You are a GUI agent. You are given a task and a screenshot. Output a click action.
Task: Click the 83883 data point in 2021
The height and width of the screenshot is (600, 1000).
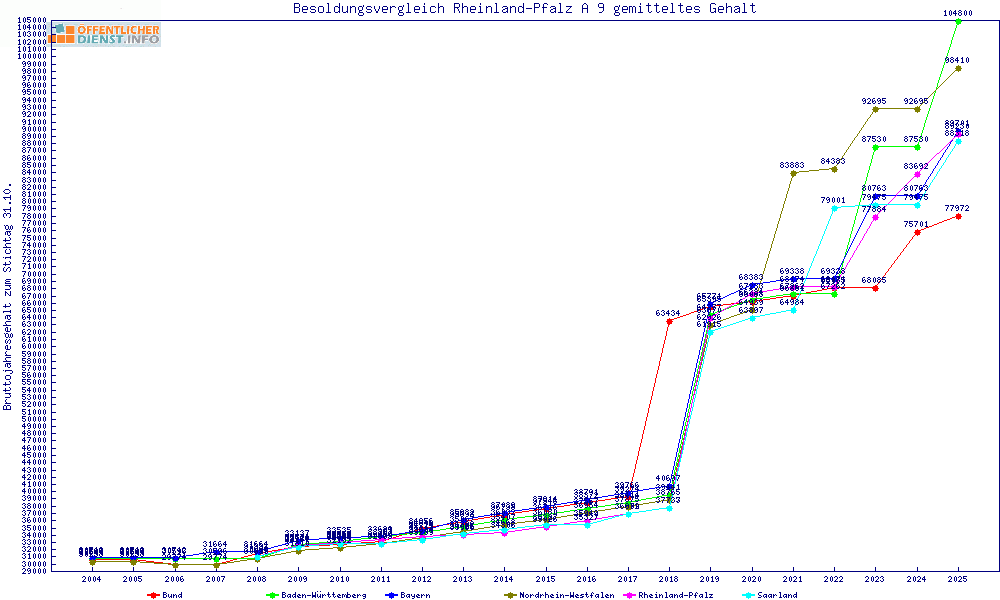(793, 173)
